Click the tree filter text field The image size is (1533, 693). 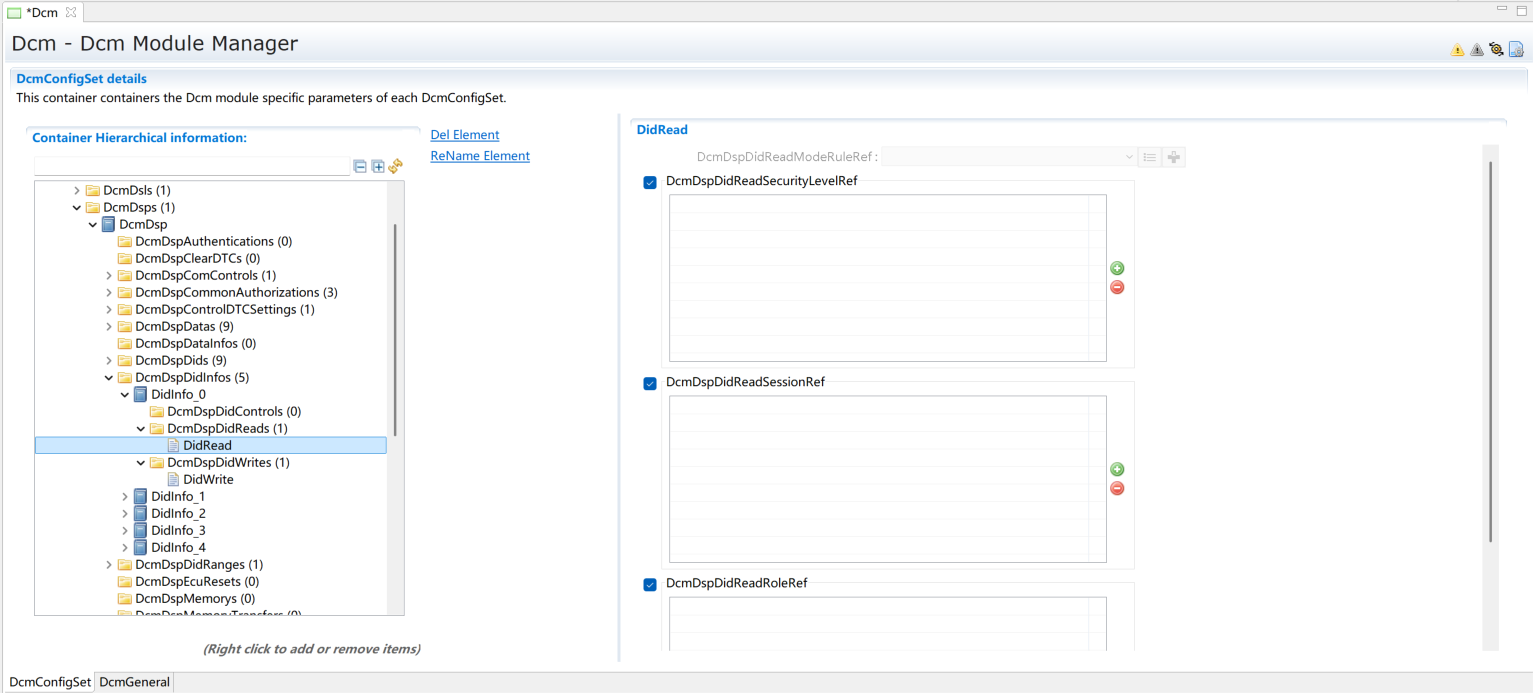(x=192, y=167)
